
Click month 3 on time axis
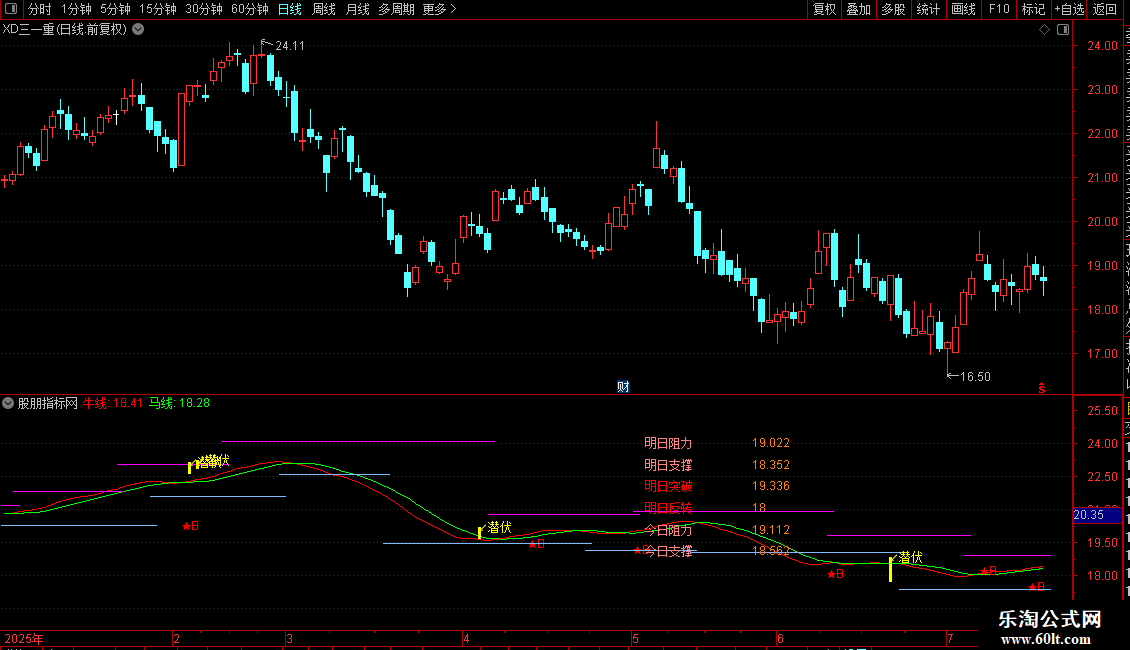click(290, 638)
